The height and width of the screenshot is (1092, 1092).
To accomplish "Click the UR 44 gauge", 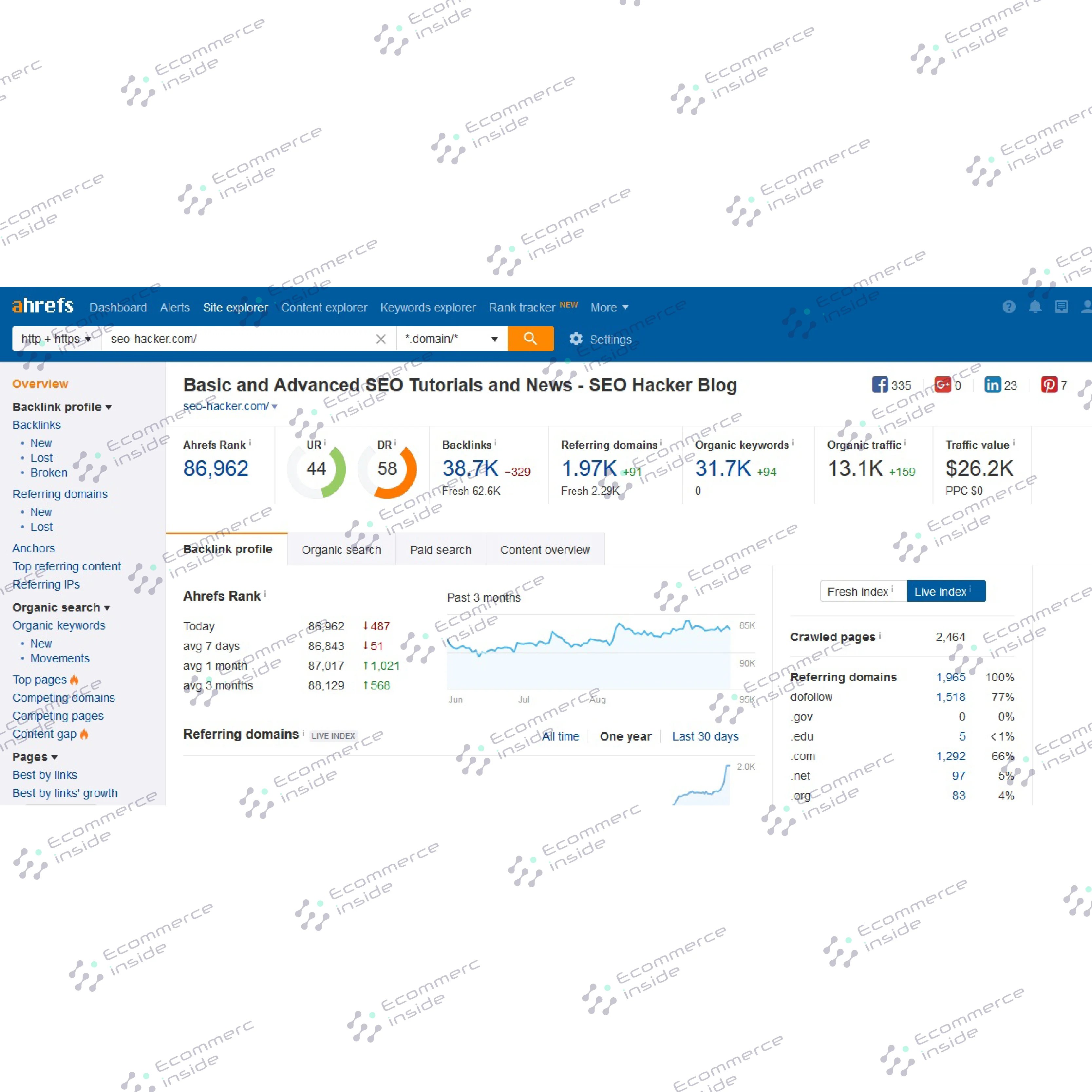I will (316, 470).
